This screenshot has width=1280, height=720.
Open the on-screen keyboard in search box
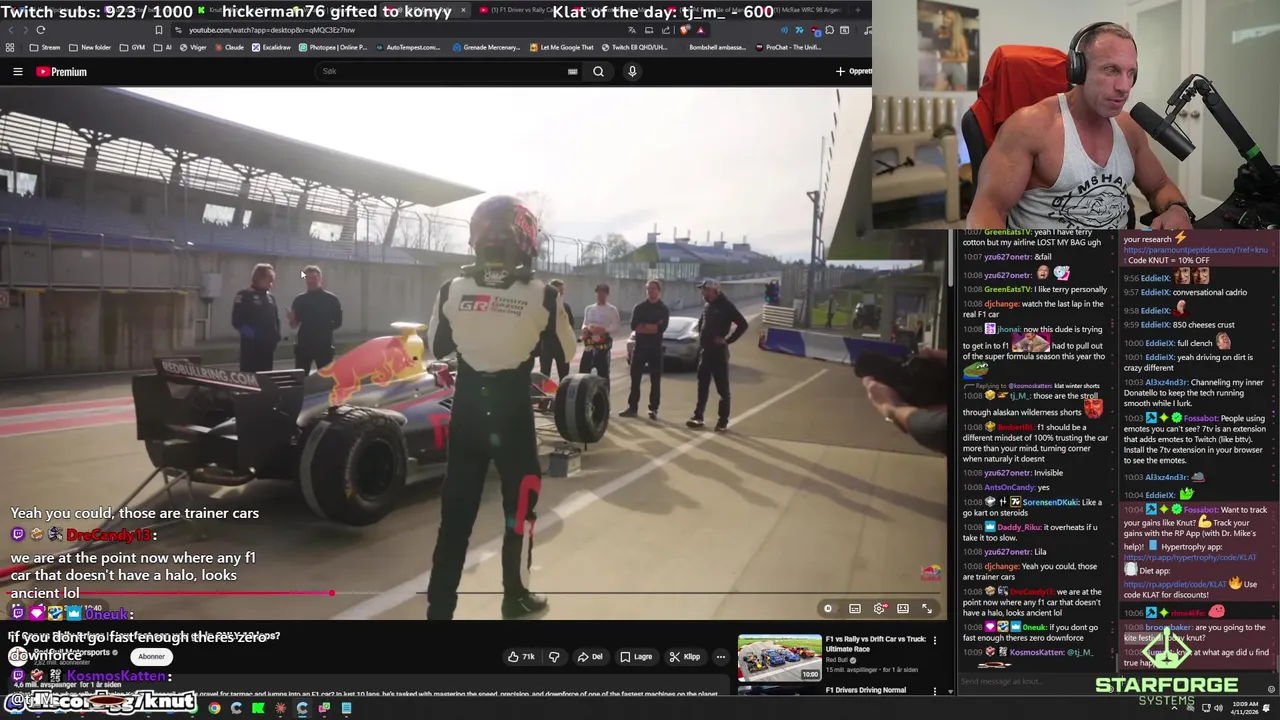pos(572,71)
